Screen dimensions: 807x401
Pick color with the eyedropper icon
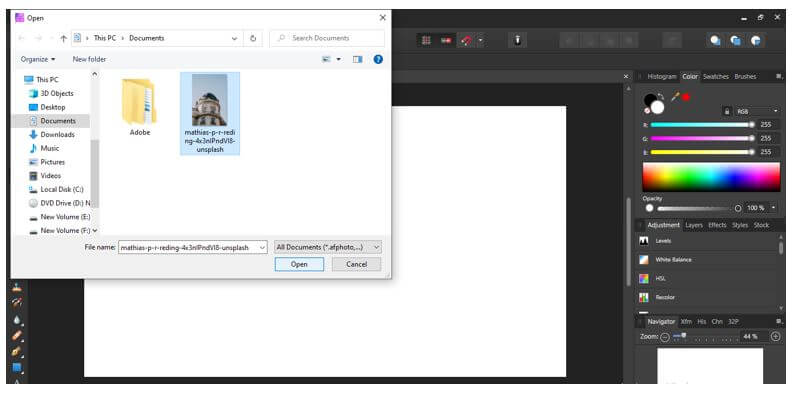[x=675, y=96]
